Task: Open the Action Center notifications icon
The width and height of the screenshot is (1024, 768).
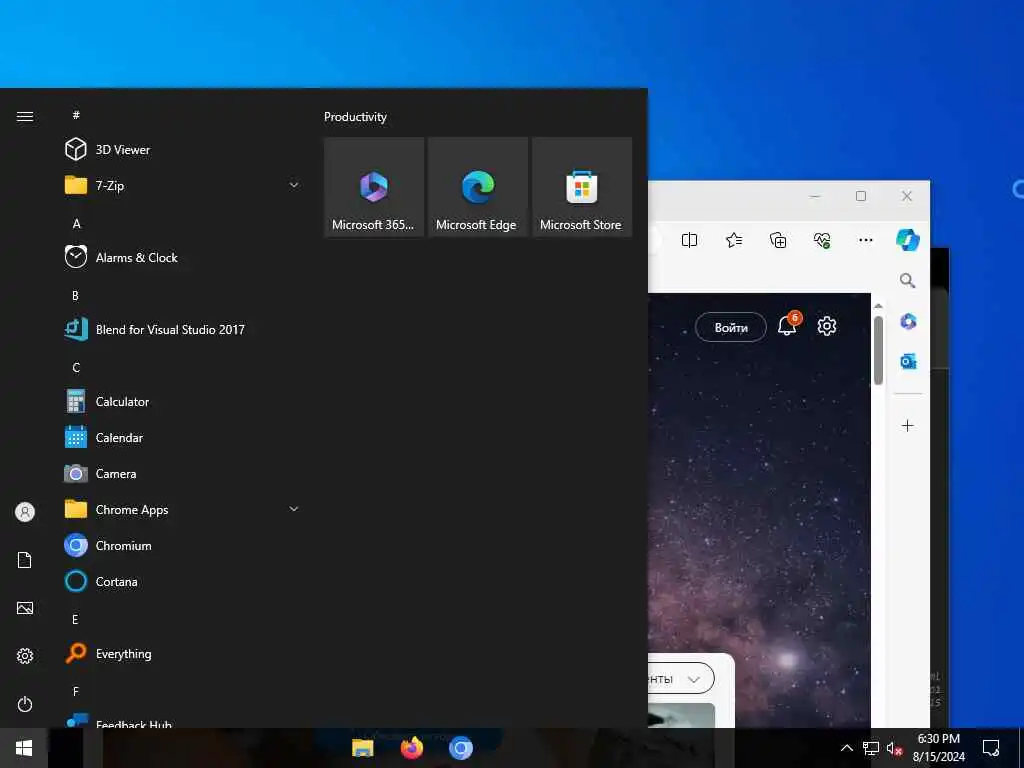Action: click(x=991, y=748)
